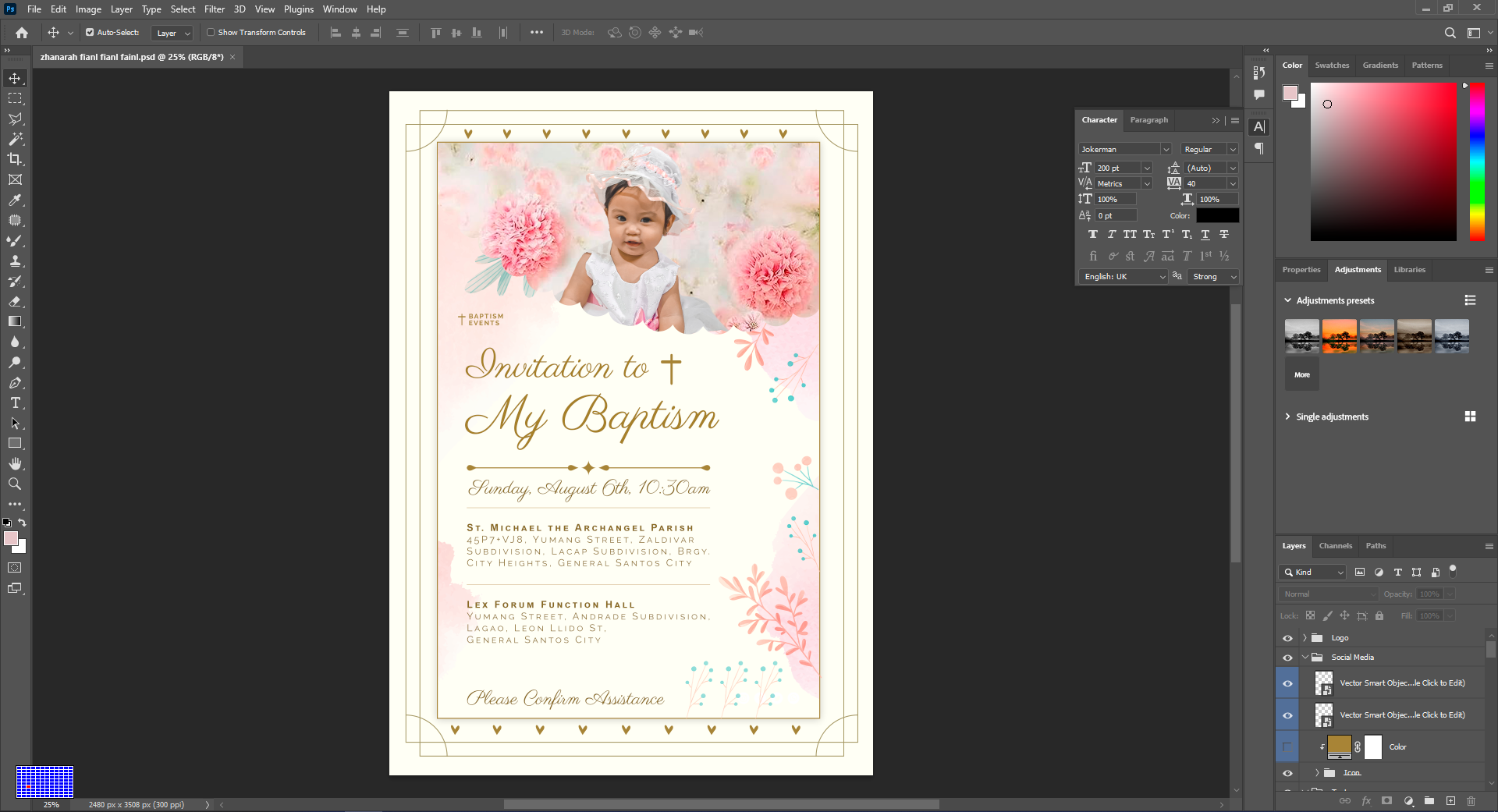Click the zoom percentage field 25%
Image resolution: width=1498 pixels, height=812 pixels.
51,804
